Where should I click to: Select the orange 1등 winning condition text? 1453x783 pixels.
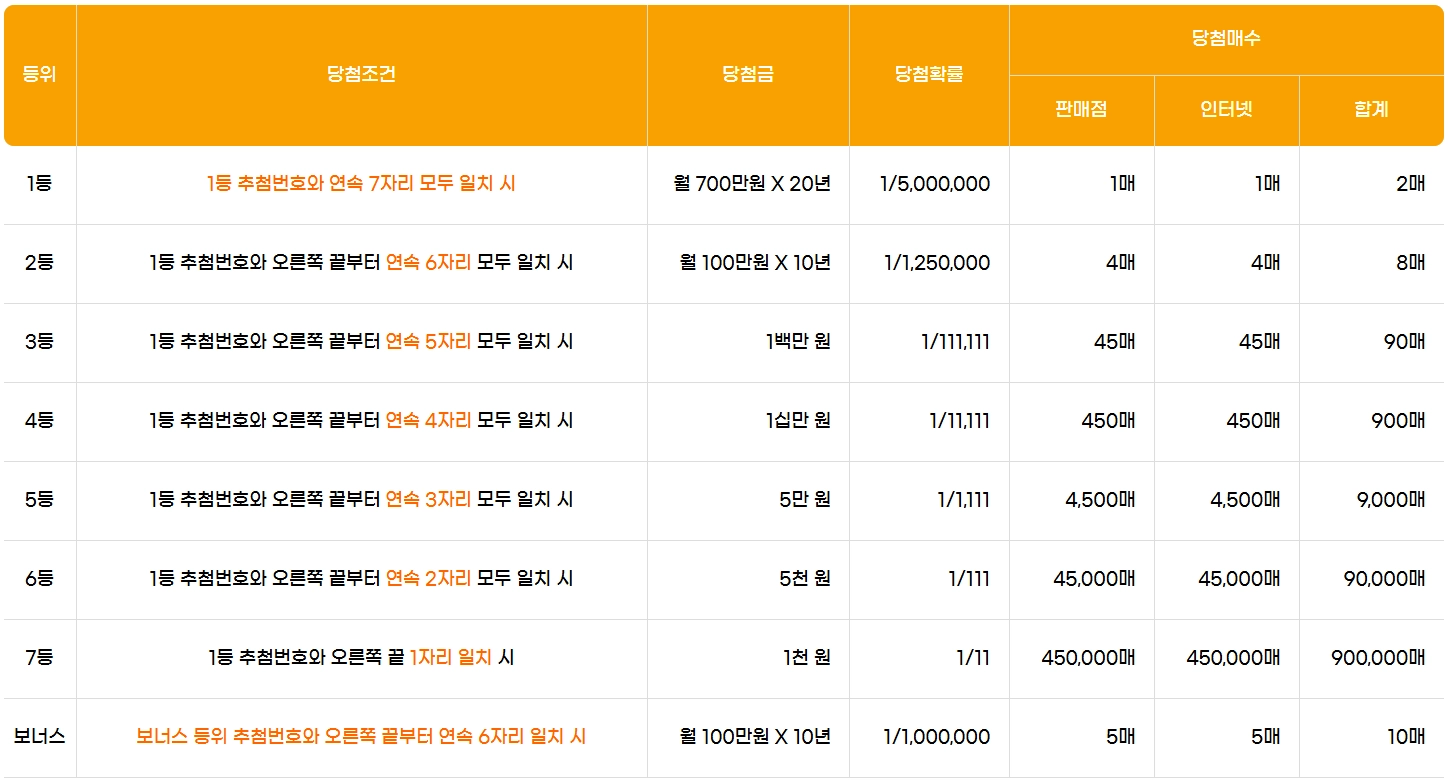362,184
